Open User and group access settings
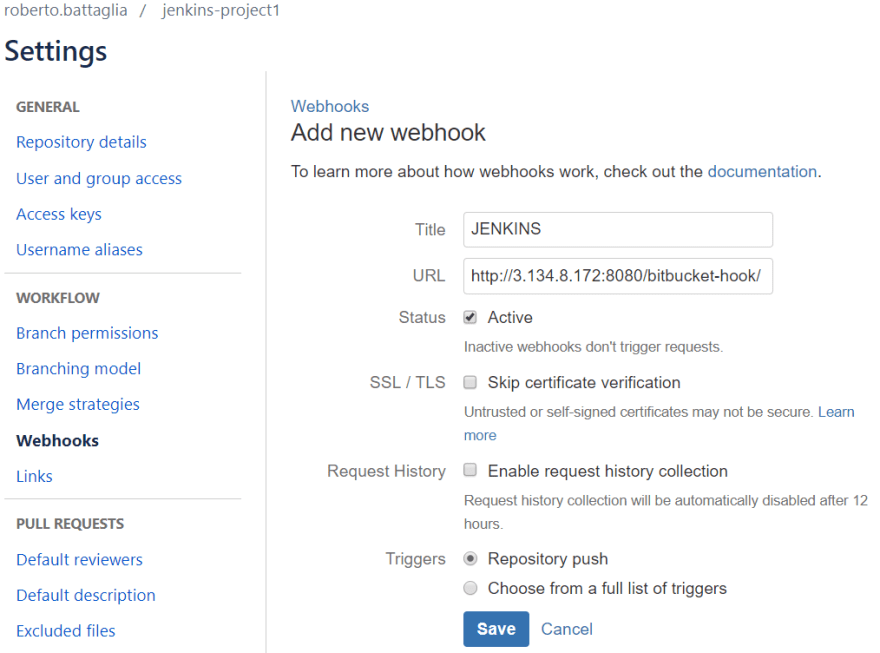 click(98, 178)
